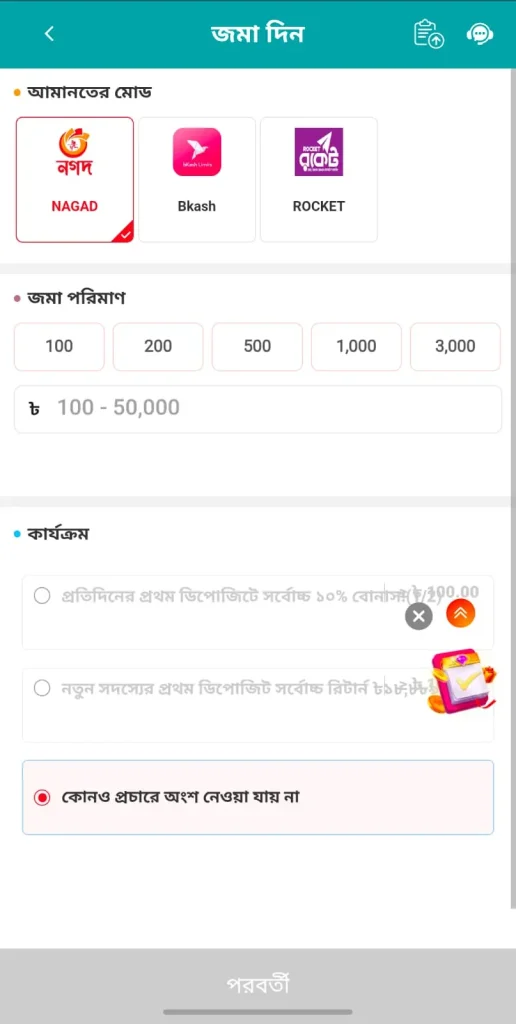Open customer support headset chat icon
516x1024 pixels.
click(479, 34)
